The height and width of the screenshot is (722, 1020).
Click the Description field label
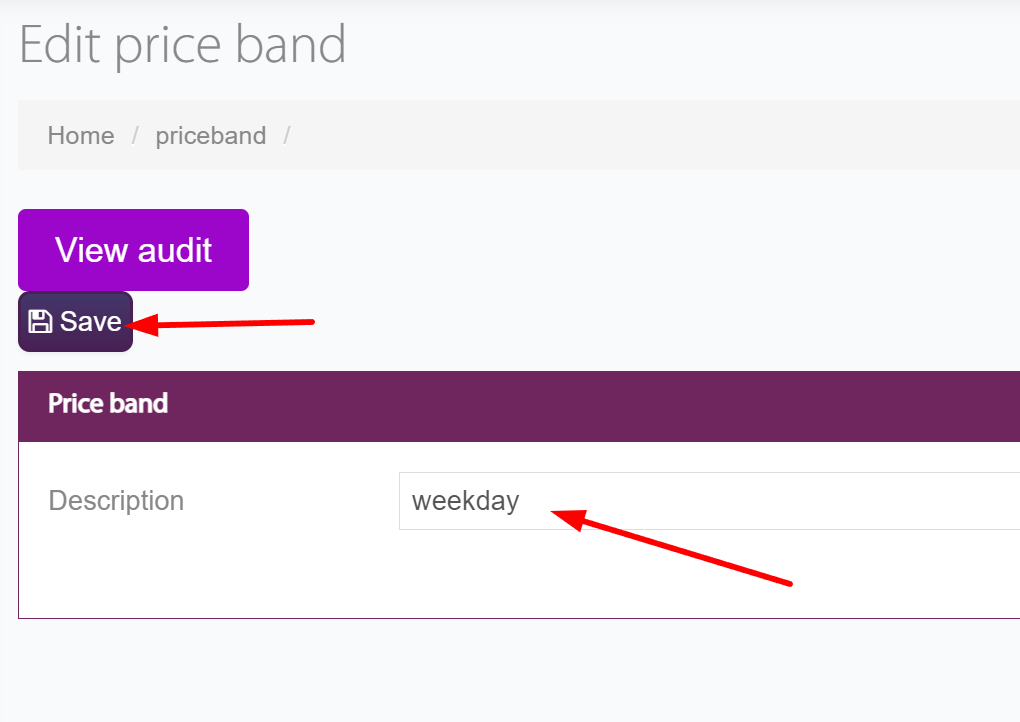click(116, 501)
